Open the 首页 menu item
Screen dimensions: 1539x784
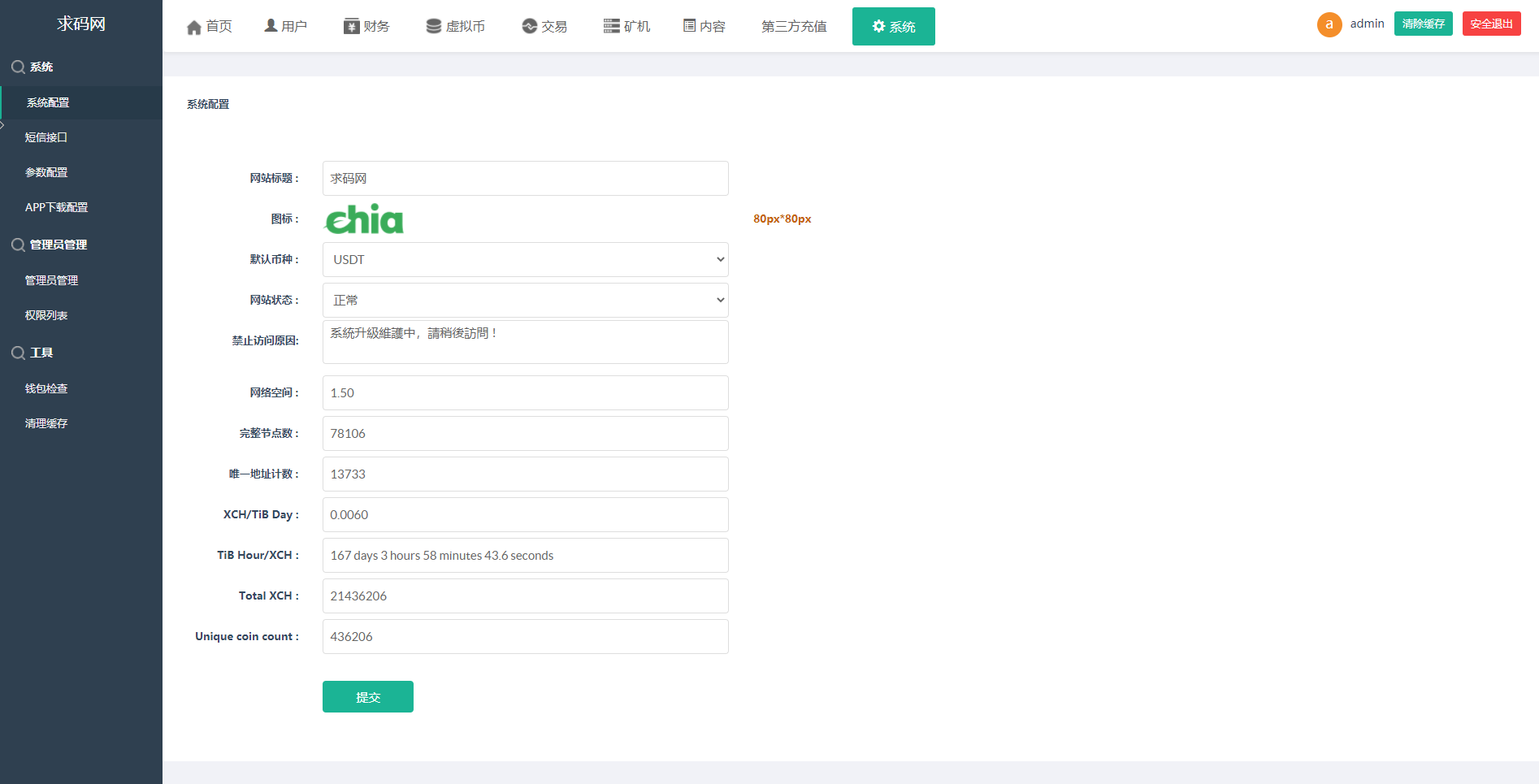[210, 26]
